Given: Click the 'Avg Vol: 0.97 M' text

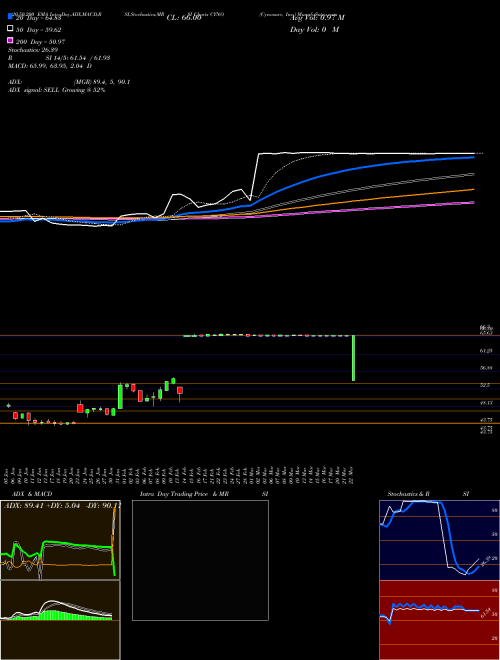Looking at the screenshot, I should click(x=317, y=18).
